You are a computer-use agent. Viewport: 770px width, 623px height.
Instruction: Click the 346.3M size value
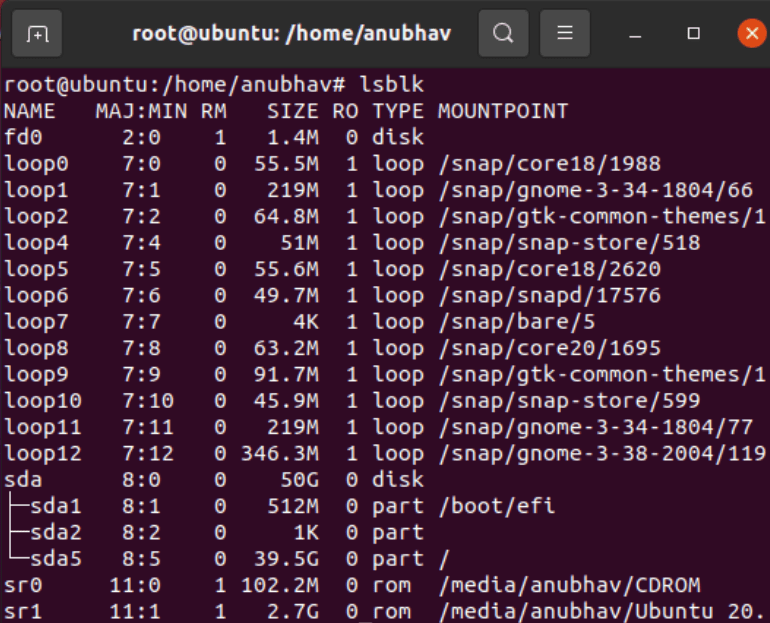[280, 454]
